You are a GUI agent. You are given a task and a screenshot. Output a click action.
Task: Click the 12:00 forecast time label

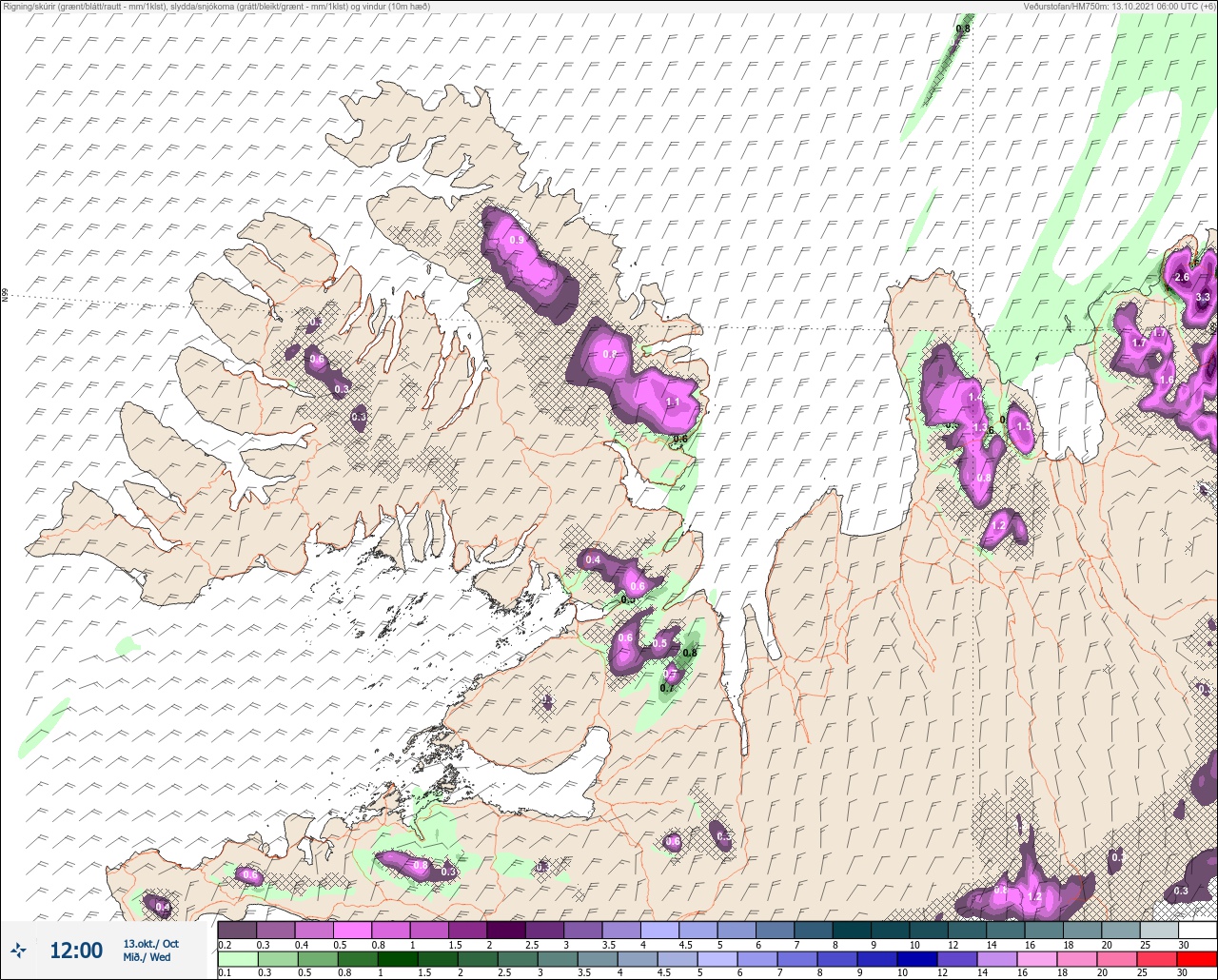[x=76, y=950]
